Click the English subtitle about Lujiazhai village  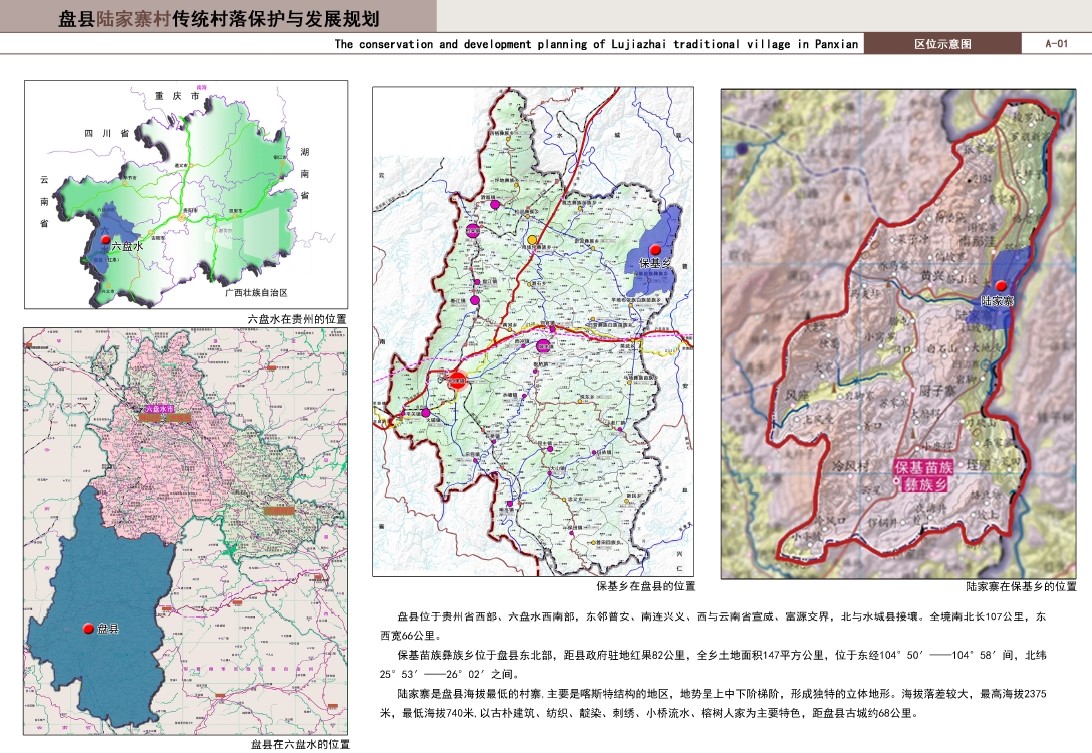tap(596, 44)
